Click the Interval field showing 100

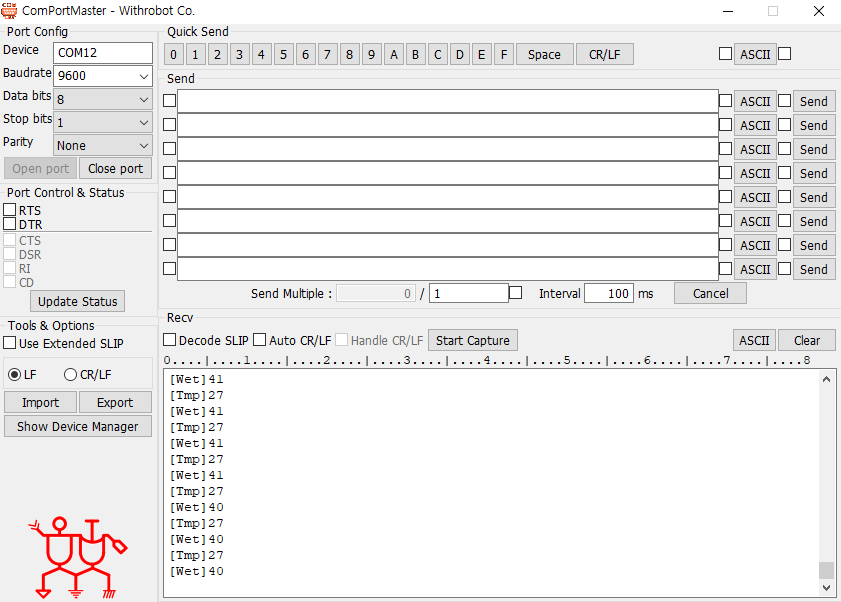point(609,293)
